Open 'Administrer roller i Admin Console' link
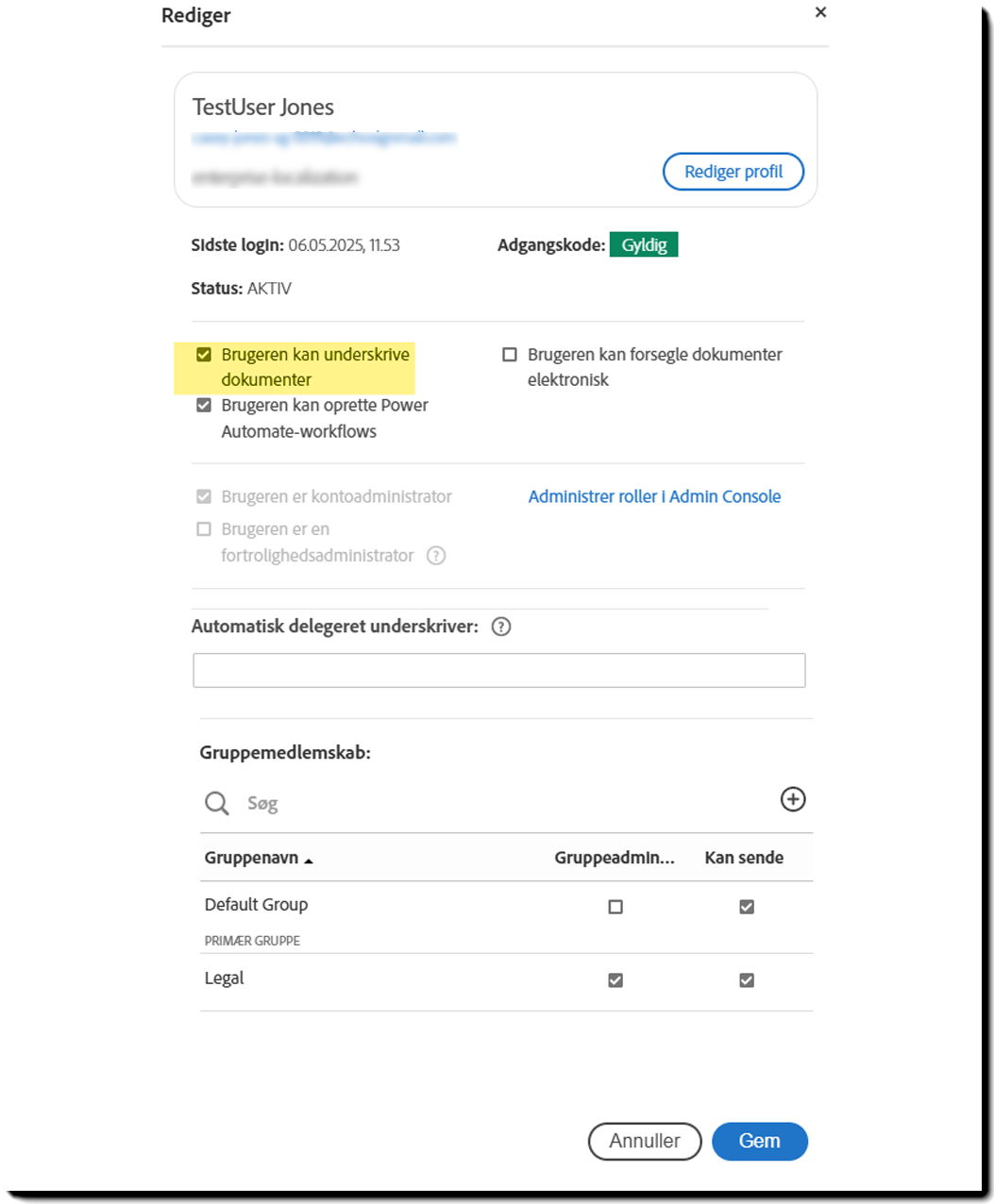This screenshot has height=1204, width=994. click(x=654, y=496)
